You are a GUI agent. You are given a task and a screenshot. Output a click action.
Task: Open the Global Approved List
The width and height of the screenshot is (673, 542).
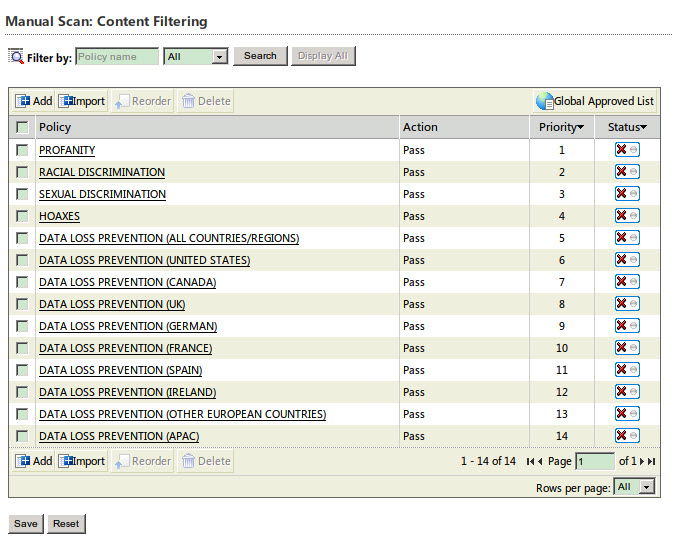[x=595, y=101]
